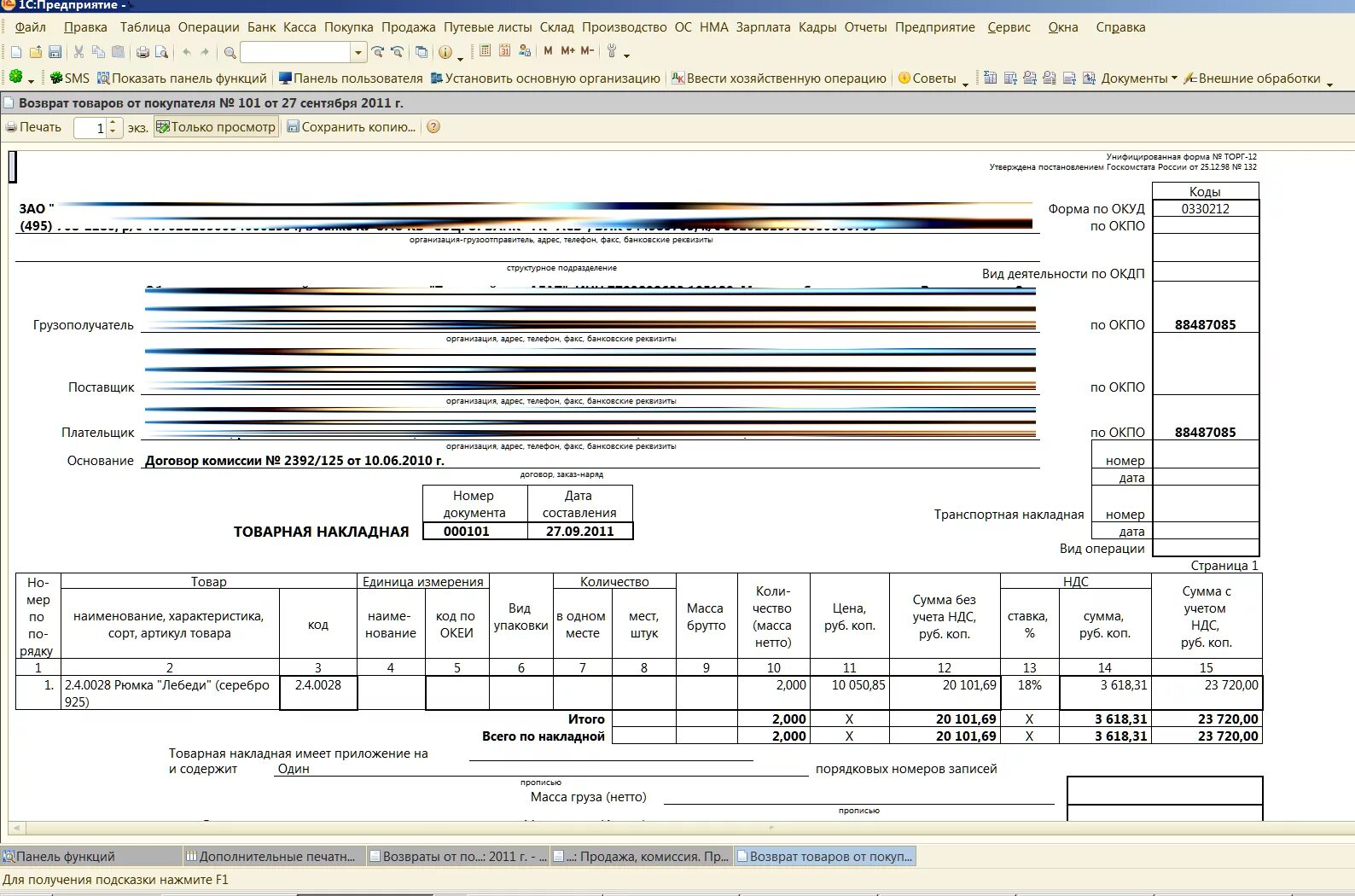
Task: Open the Путевые листы menu
Action: 488,27
